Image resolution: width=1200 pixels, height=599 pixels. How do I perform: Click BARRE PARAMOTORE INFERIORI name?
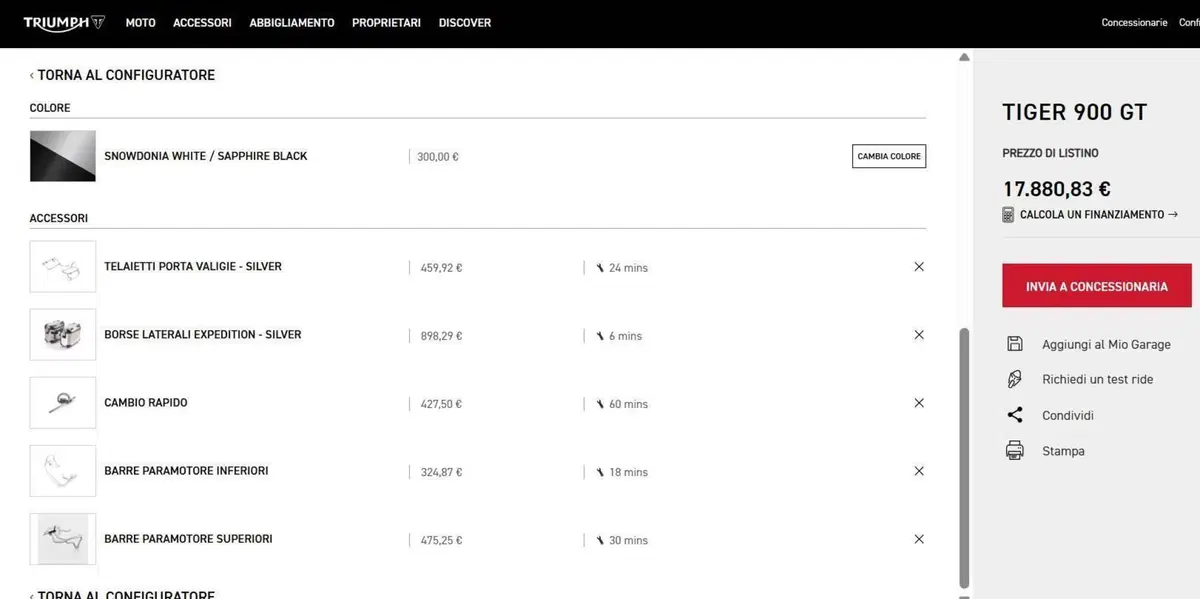[186, 471]
